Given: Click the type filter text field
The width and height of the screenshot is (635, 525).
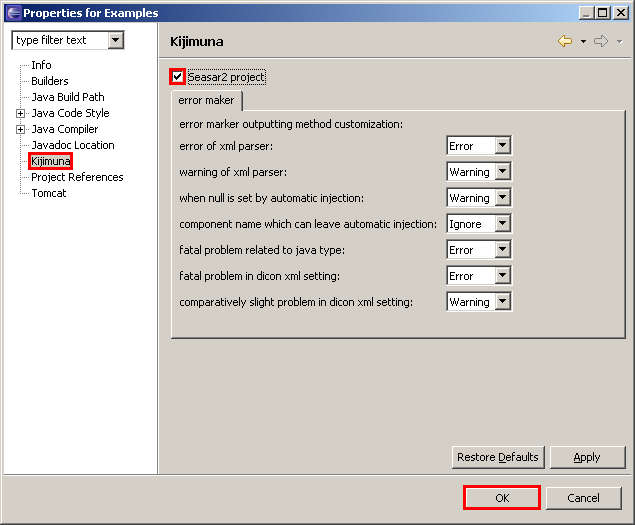Looking at the screenshot, I should [x=58, y=40].
